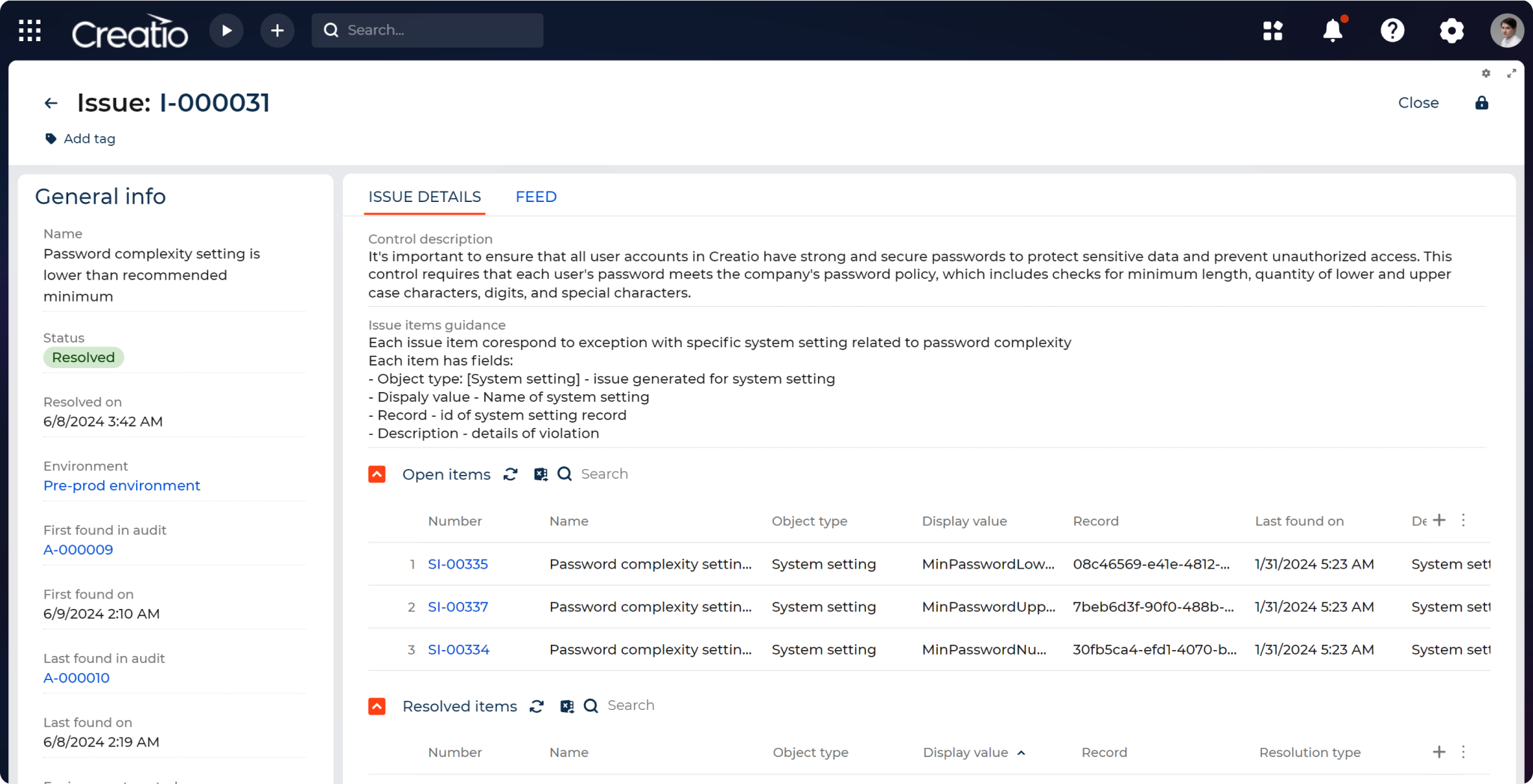The height and width of the screenshot is (784, 1533).
Task: Expand the record page to fullscreen
Action: pyautogui.click(x=1511, y=73)
